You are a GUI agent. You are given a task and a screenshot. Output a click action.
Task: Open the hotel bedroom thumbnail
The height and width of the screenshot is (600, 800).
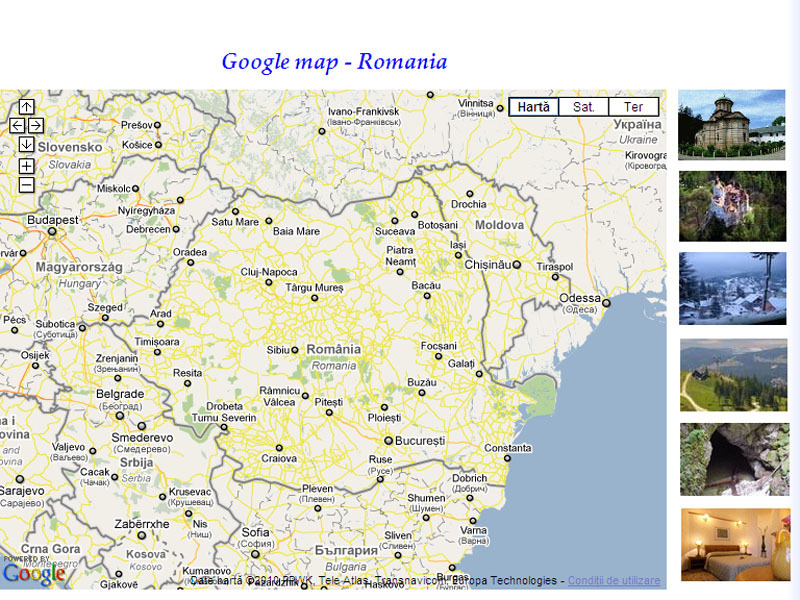[736, 544]
